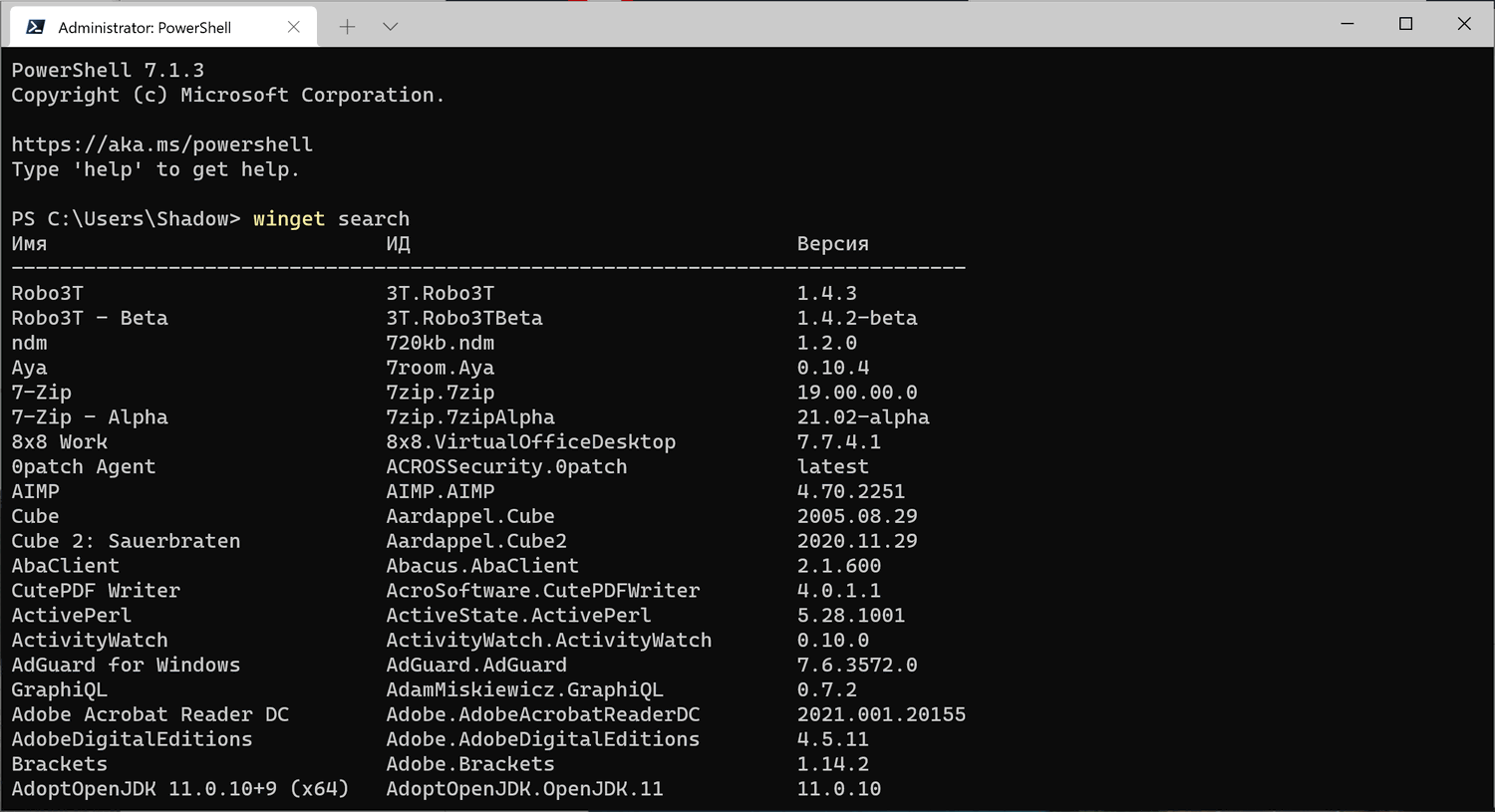The width and height of the screenshot is (1495, 812).
Task: Click the Adobe Acrobat Reader DC name
Action: pos(149,714)
